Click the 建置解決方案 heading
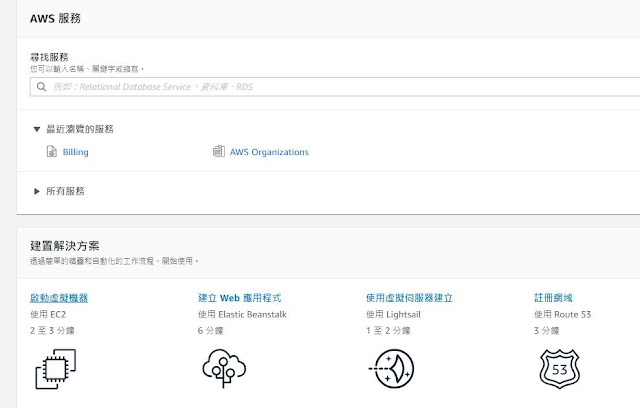This screenshot has height=408, width=640. pyautogui.click(x=64, y=246)
